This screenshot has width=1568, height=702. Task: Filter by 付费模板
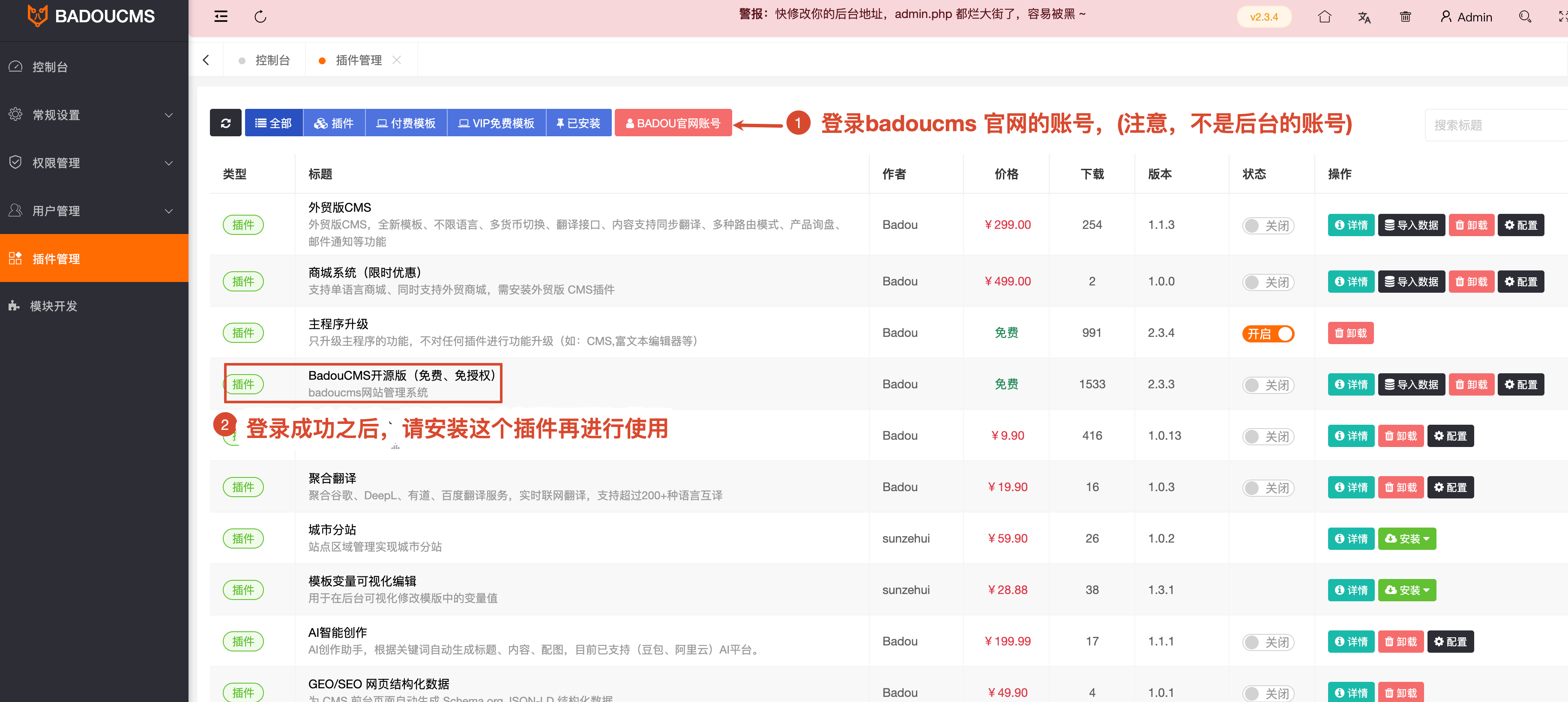(406, 123)
